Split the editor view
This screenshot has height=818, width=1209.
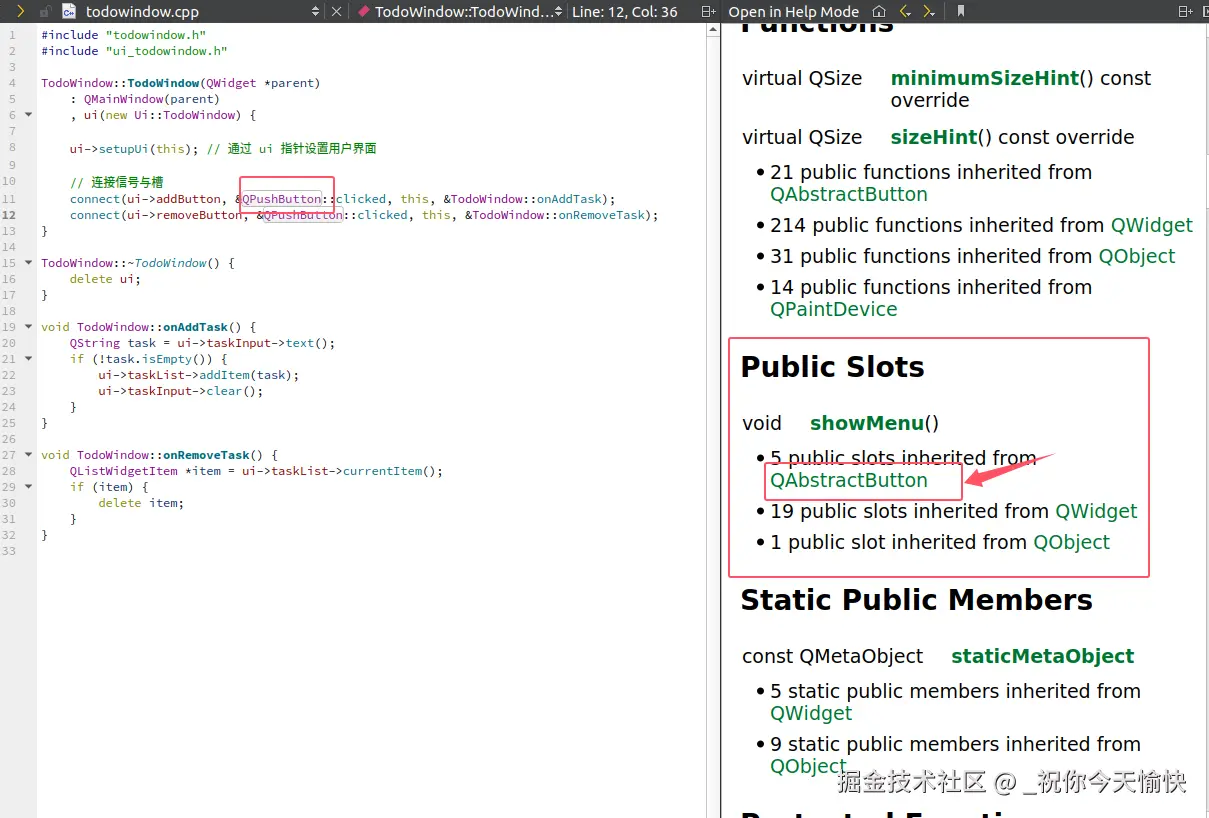pos(708,11)
